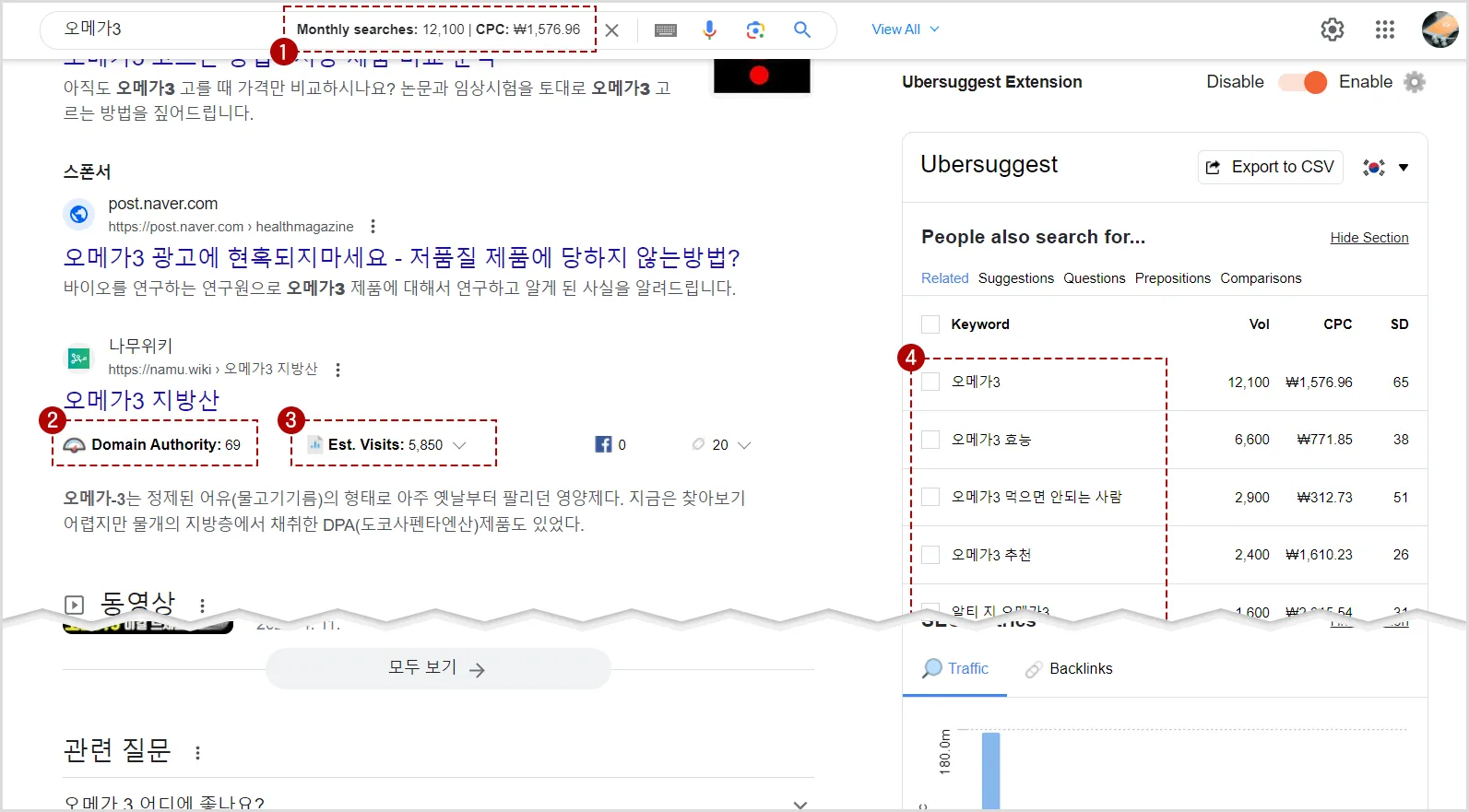Select the 오메가3 추천 keyword text
Screen dimensions: 1469x812
pyautogui.click(x=991, y=555)
